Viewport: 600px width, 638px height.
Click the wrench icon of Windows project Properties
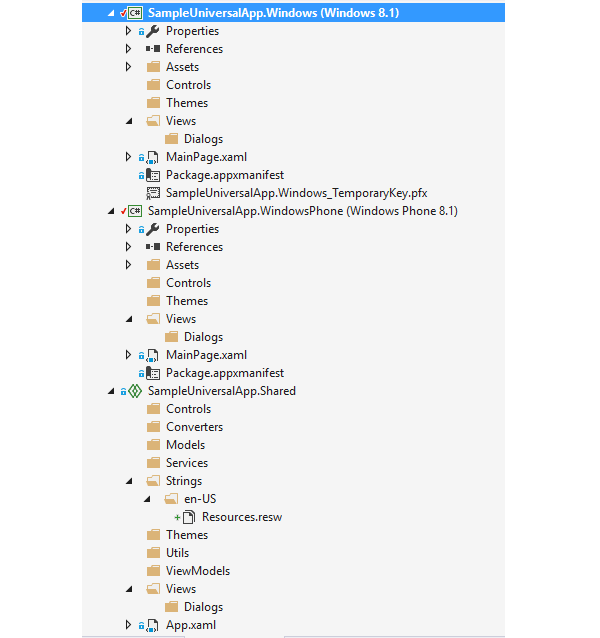click(153, 31)
